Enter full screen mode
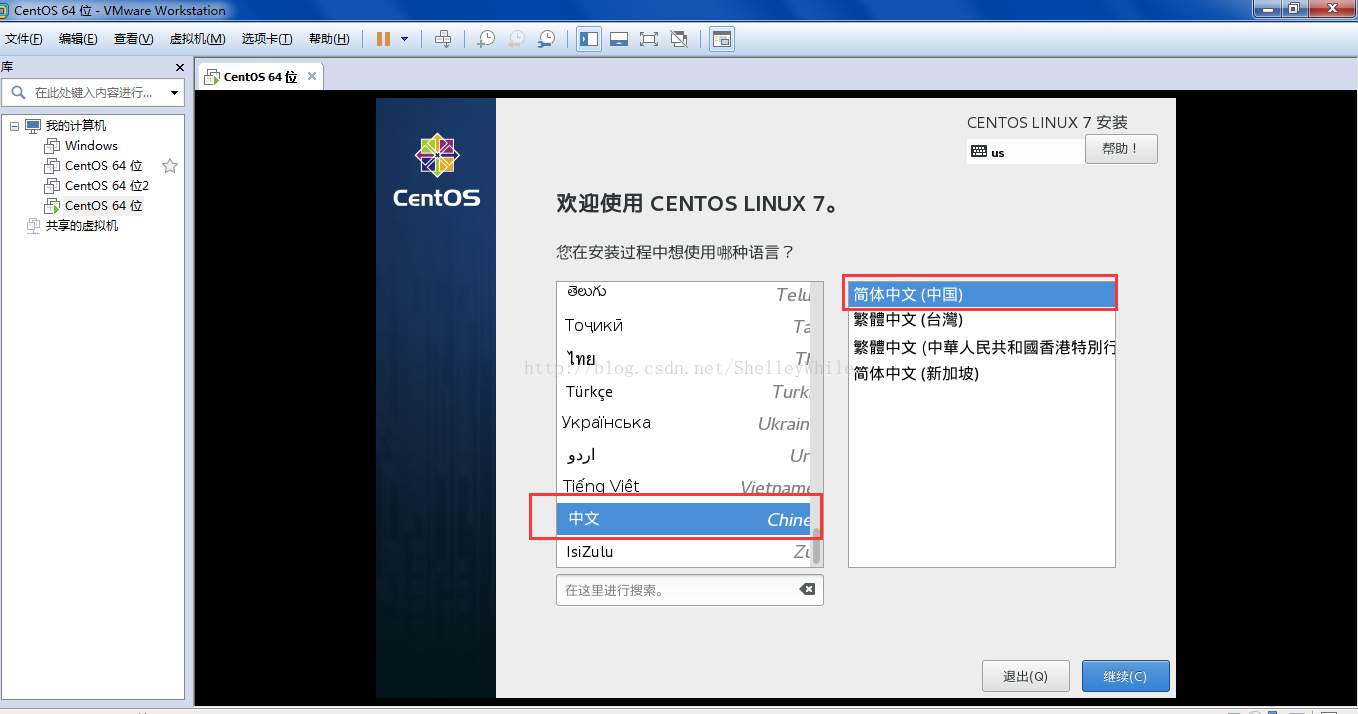1358x714 pixels. click(x=649, y=39)
